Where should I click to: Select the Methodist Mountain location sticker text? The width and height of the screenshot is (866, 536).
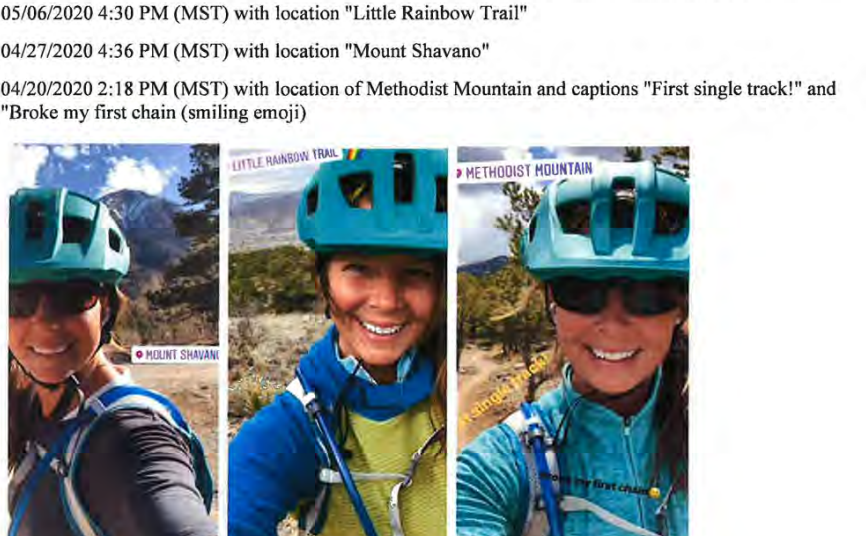click(x=529, y=171)
